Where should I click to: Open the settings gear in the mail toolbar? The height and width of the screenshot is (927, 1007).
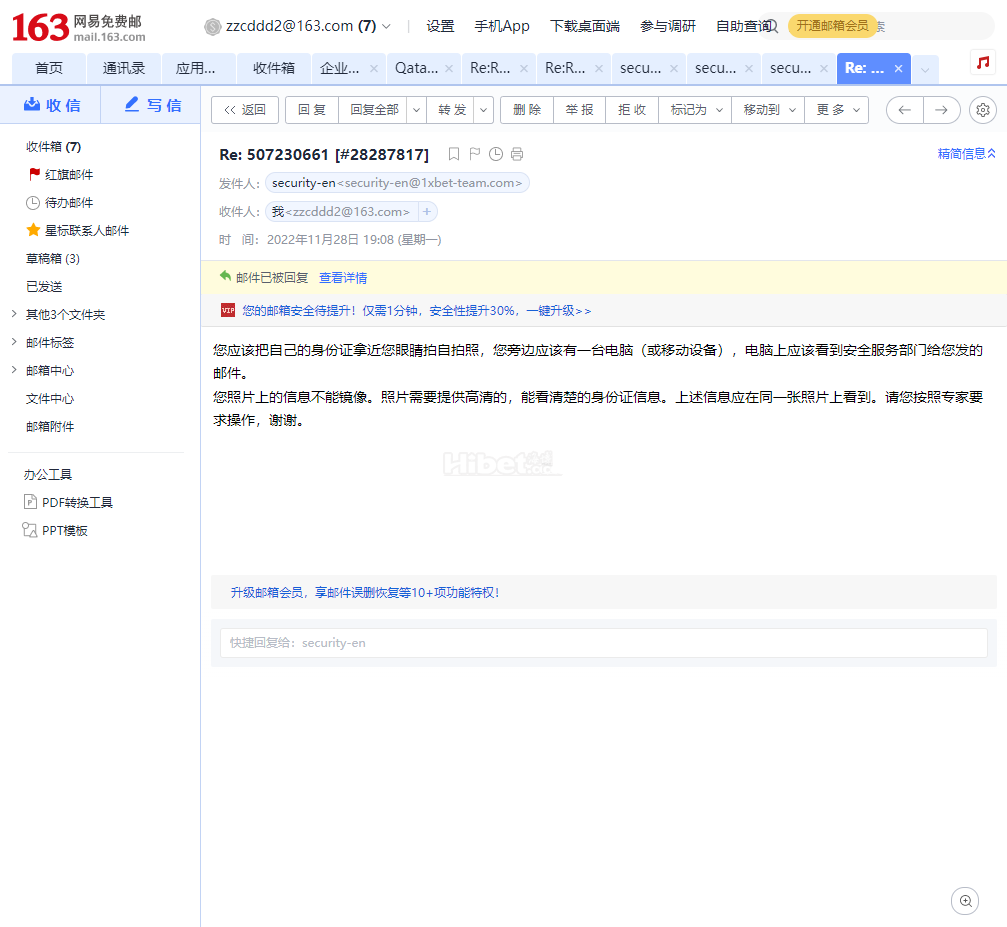(983, 110)
